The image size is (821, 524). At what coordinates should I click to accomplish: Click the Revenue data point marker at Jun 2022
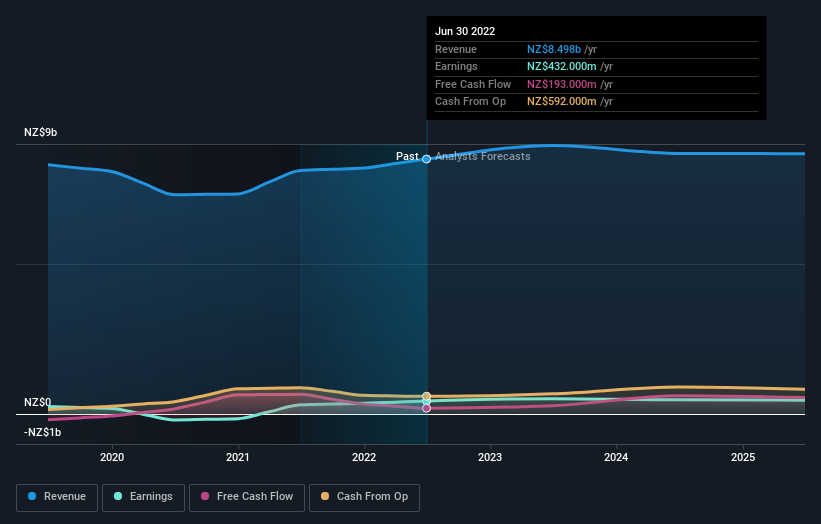tap(427, 159)
